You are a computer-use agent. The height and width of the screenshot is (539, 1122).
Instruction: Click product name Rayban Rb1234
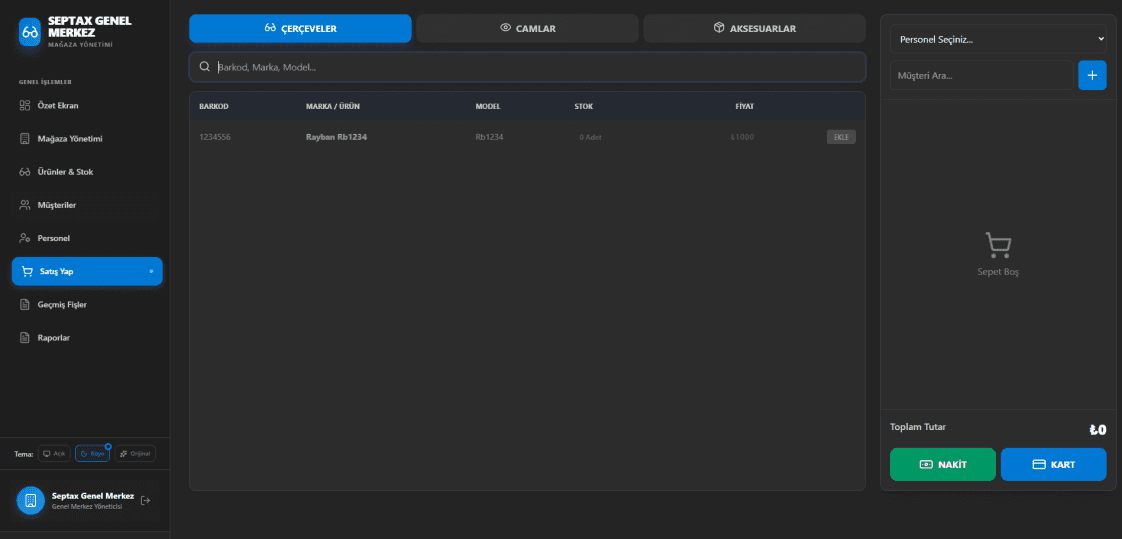pyautogui.click(x=336, y=137)
